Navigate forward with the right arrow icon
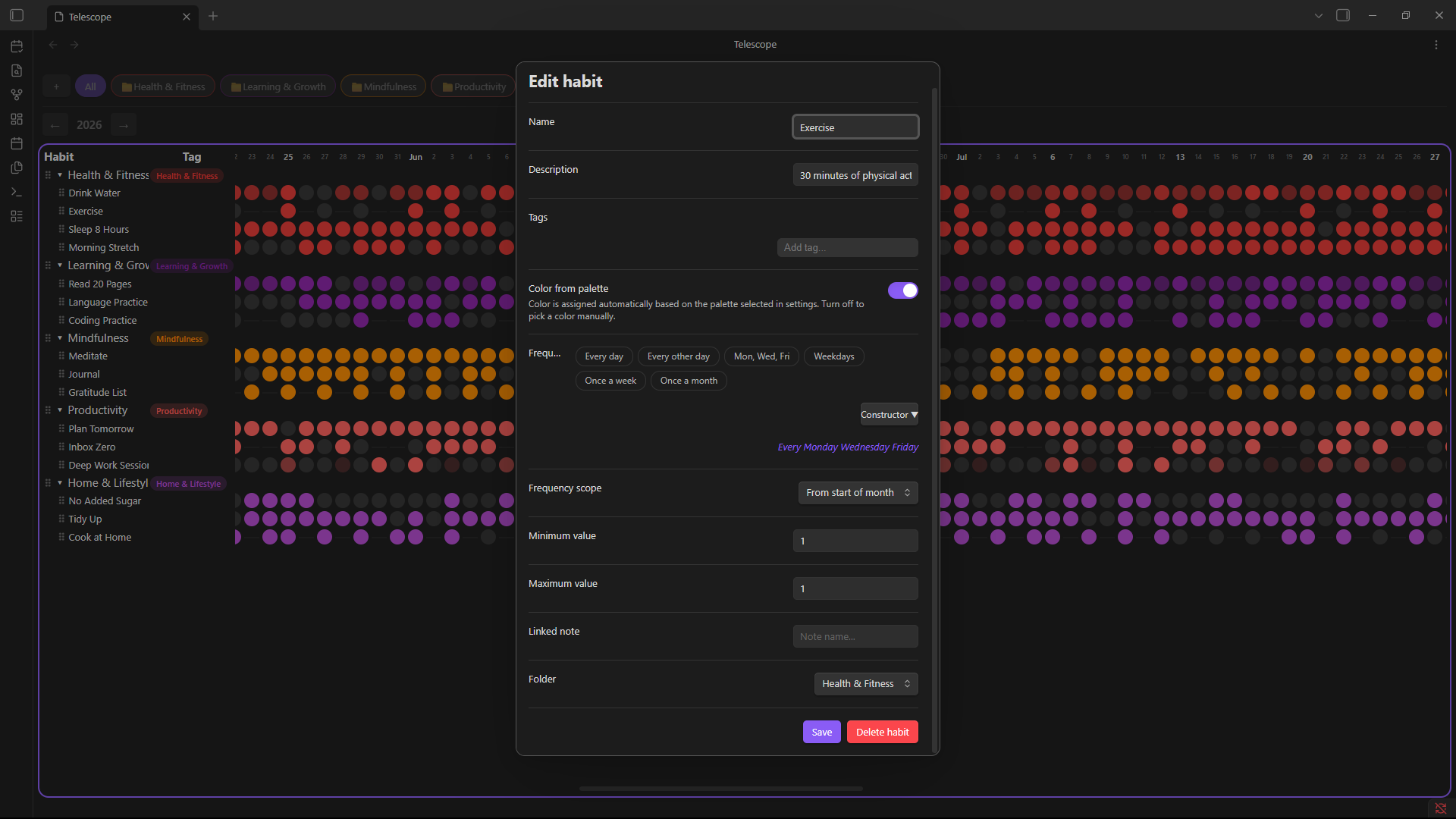The height and width of the screenshot is (819, 1456). coord(74,45)
